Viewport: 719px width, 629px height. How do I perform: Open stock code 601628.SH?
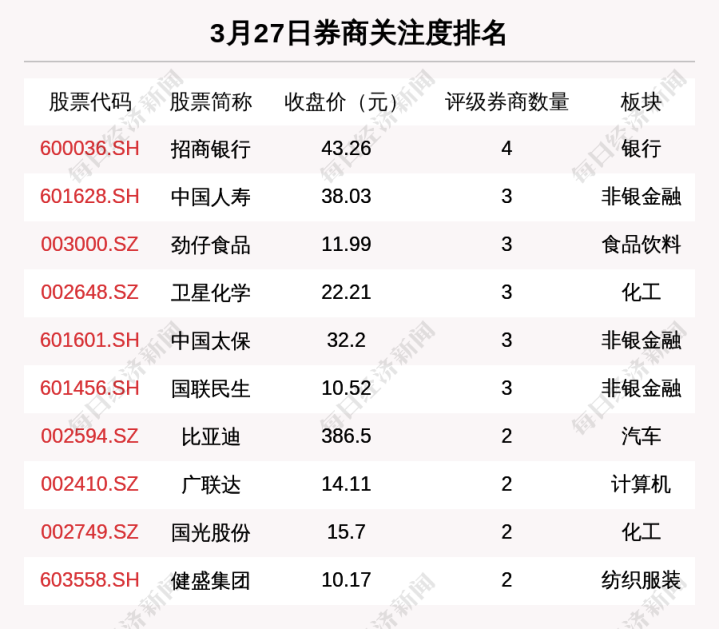click(x=90, y=196)
